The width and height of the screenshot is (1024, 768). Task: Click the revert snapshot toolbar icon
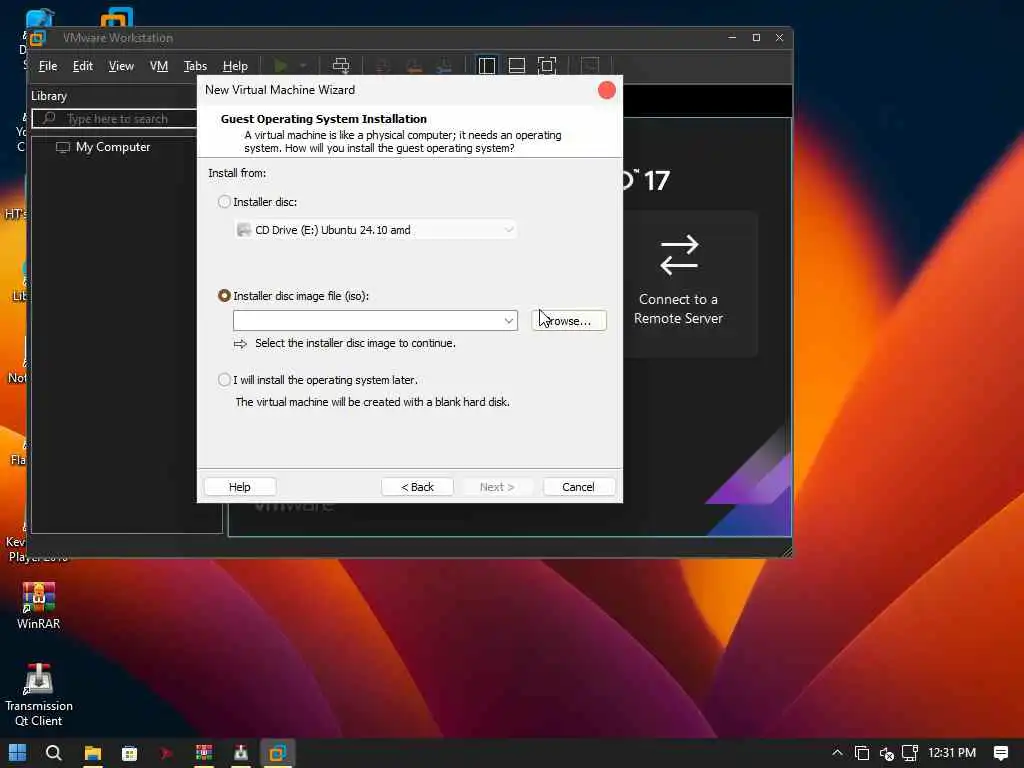(x=414, y=65)
